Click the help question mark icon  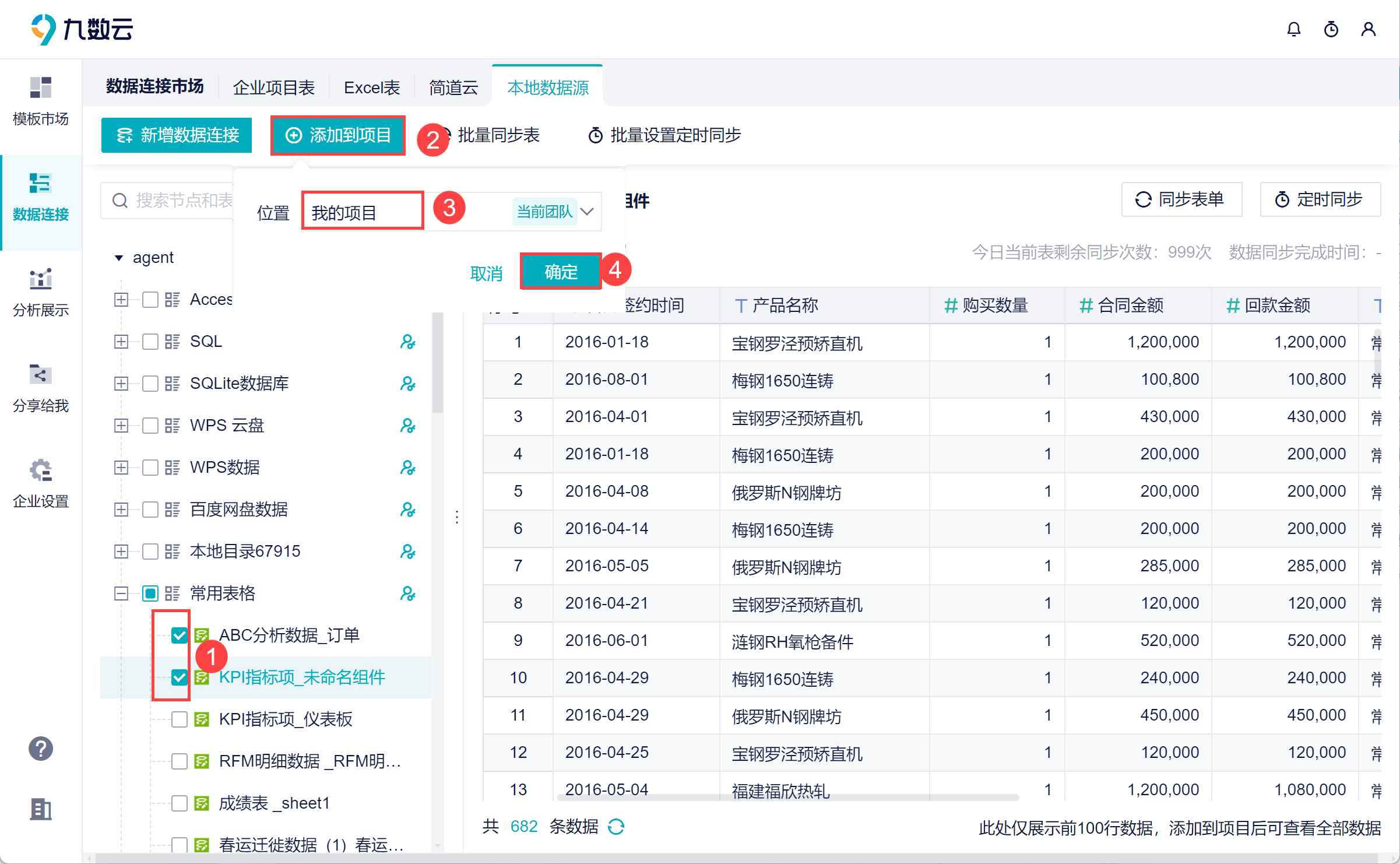point(41,749)
